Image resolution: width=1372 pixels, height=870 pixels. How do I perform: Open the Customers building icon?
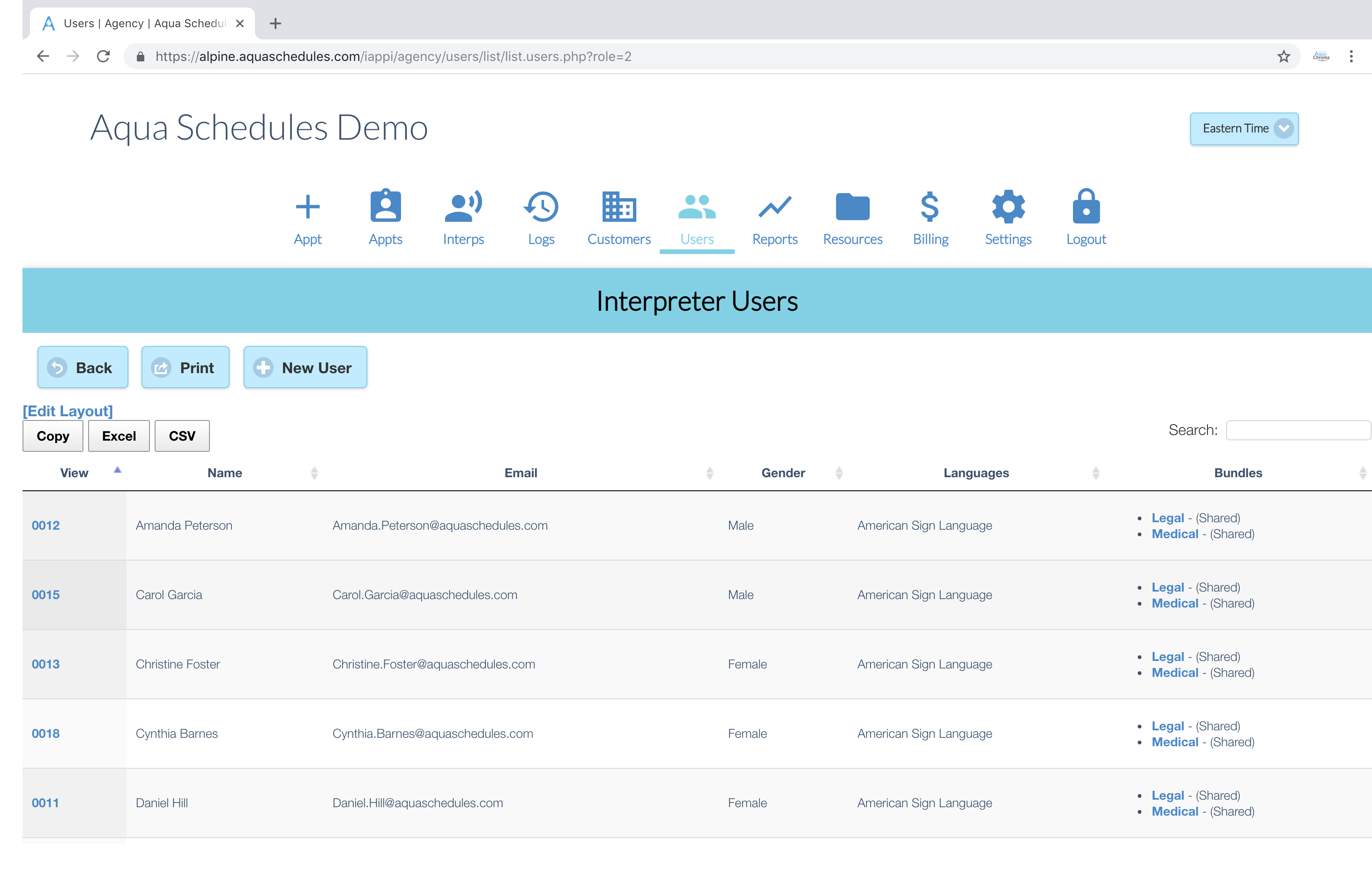click(619, 206)
